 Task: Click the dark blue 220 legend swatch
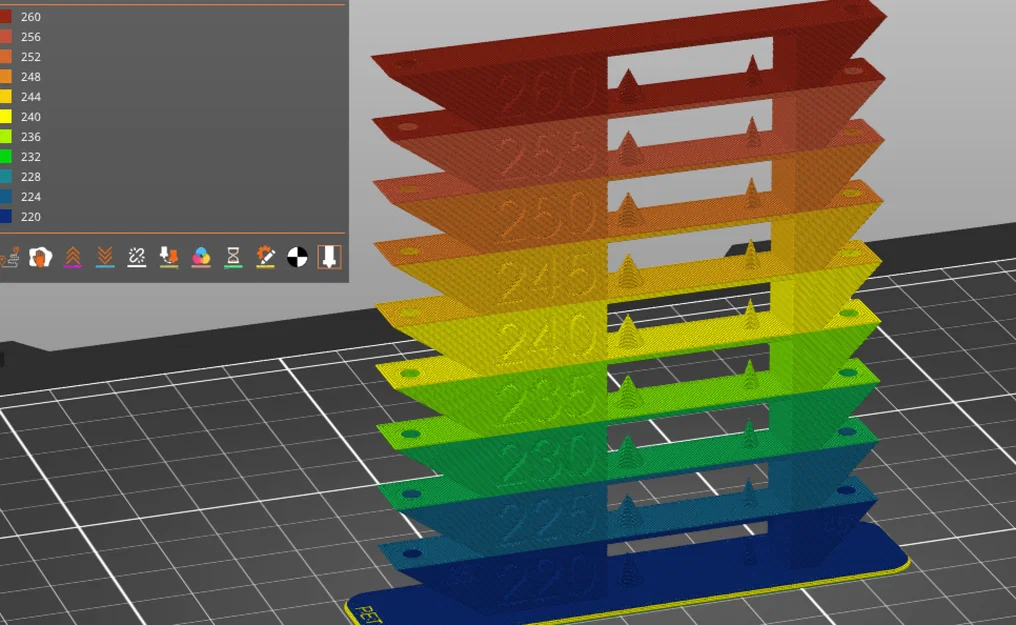(5, 217)
